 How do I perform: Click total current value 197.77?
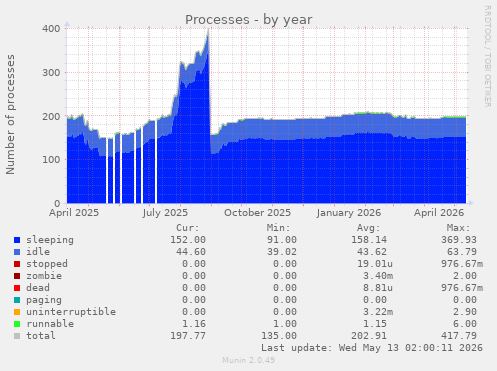[x=188, y=336]
